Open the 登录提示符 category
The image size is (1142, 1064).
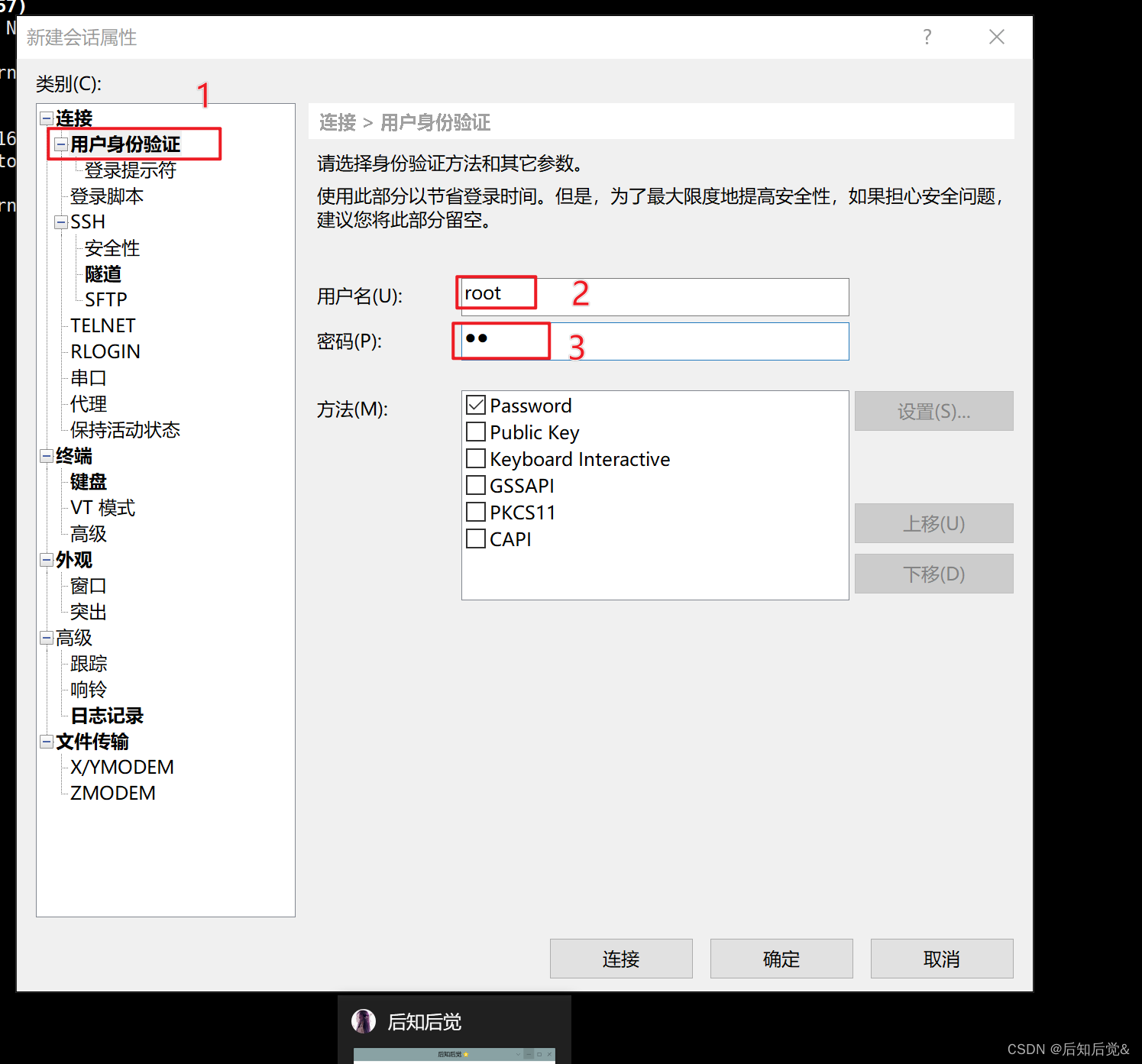point(130,170)
